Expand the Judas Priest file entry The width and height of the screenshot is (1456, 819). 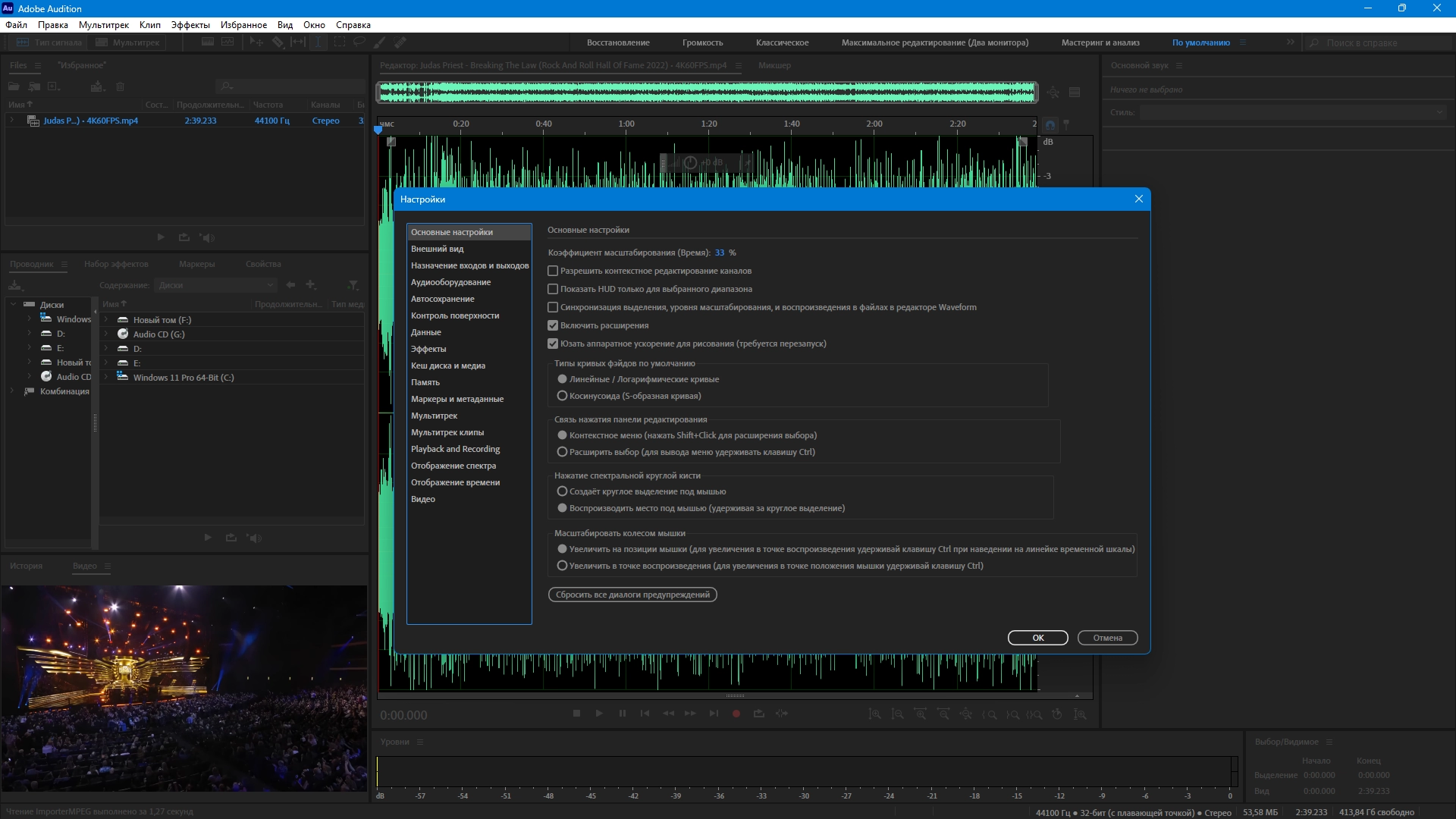(x=11, y=121)
